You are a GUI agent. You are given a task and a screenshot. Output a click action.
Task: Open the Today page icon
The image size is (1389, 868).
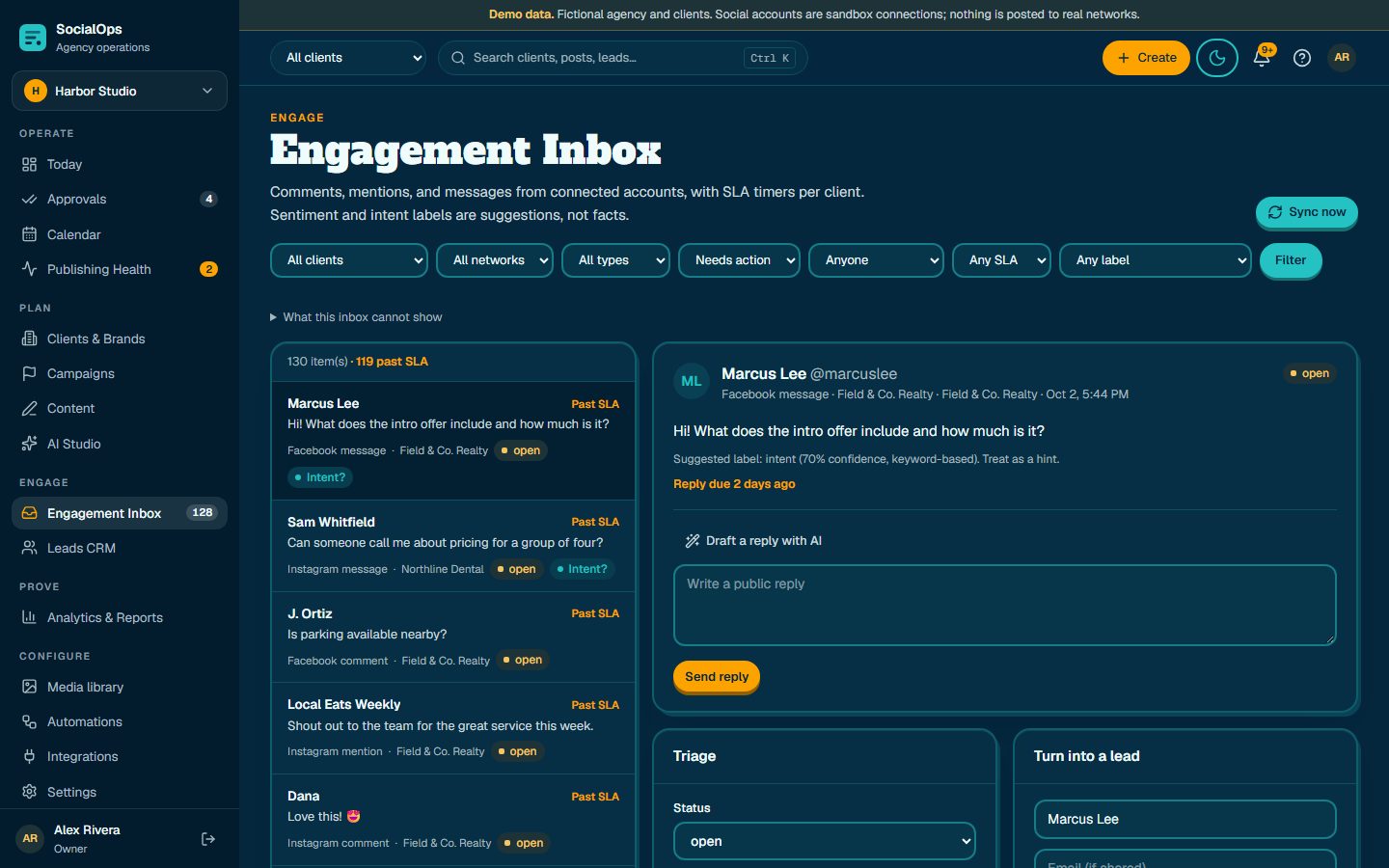click(29, 164)
